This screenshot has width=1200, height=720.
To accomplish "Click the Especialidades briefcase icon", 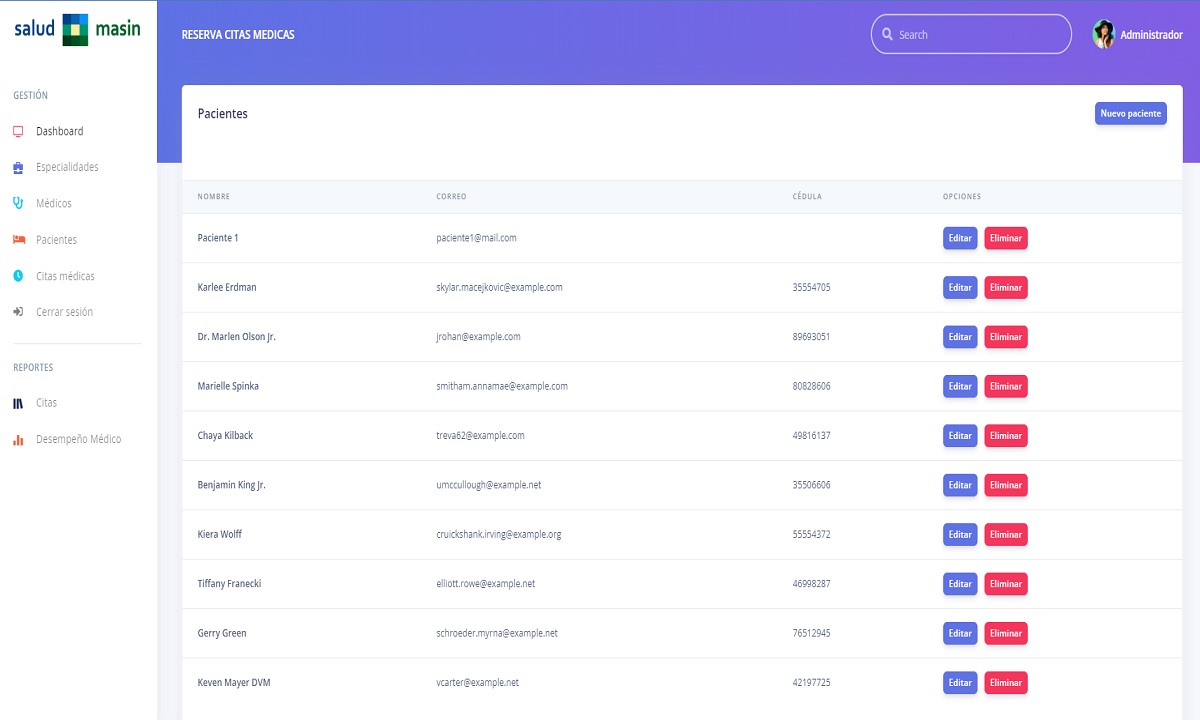I will click(18, 167).
